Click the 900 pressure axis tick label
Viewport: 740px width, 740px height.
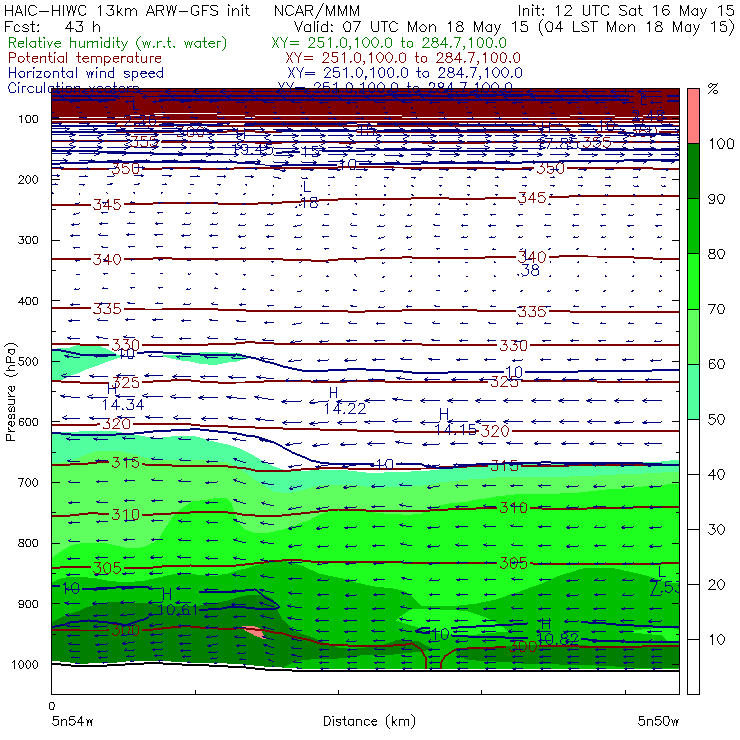click(28, 604)
